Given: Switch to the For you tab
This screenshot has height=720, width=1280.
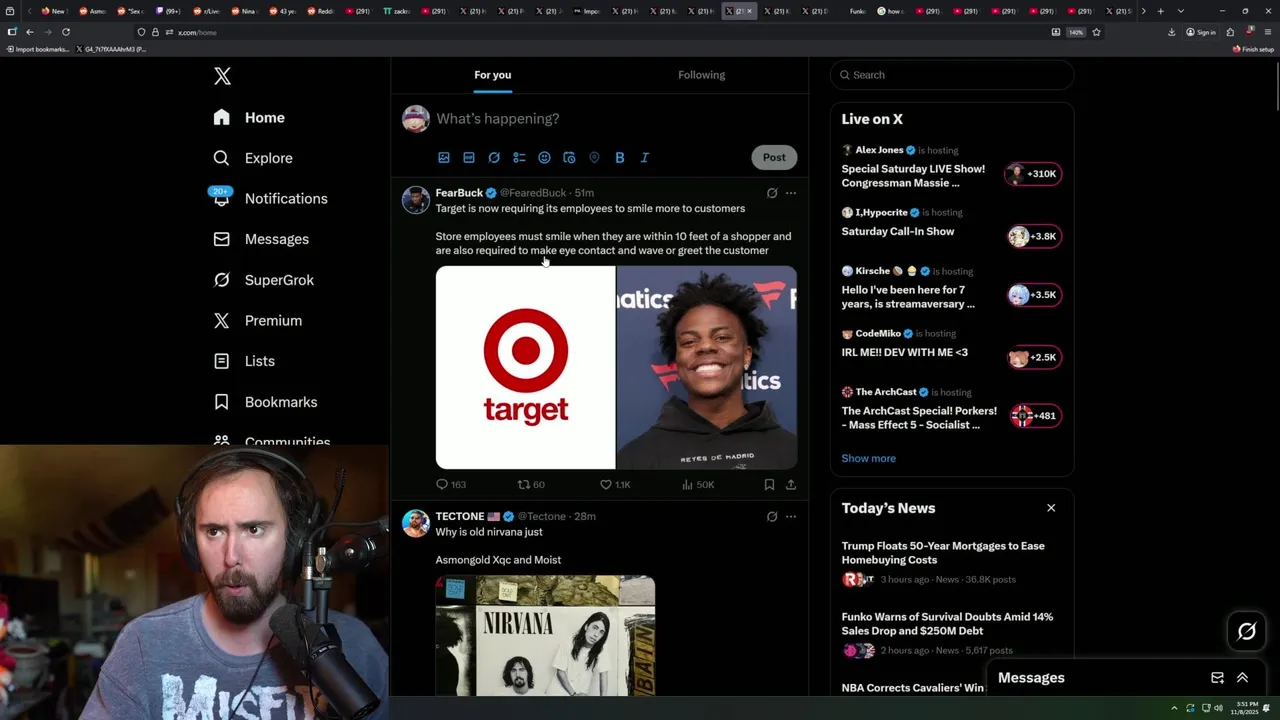Looking at the screenshot, I should (x=493, y=75).
